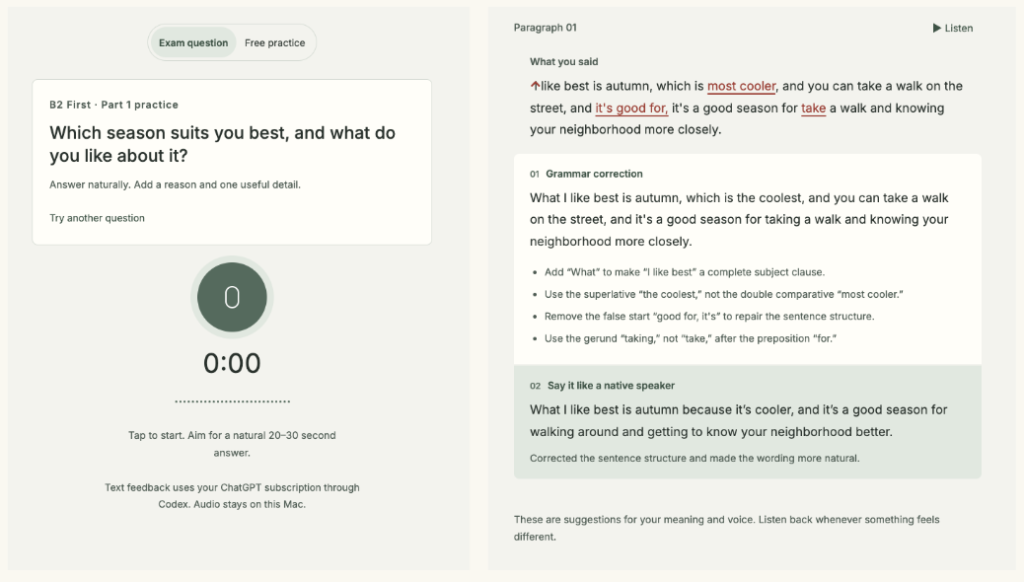Select the Exam question mode

pyautogui.click(x=193, y=43)
